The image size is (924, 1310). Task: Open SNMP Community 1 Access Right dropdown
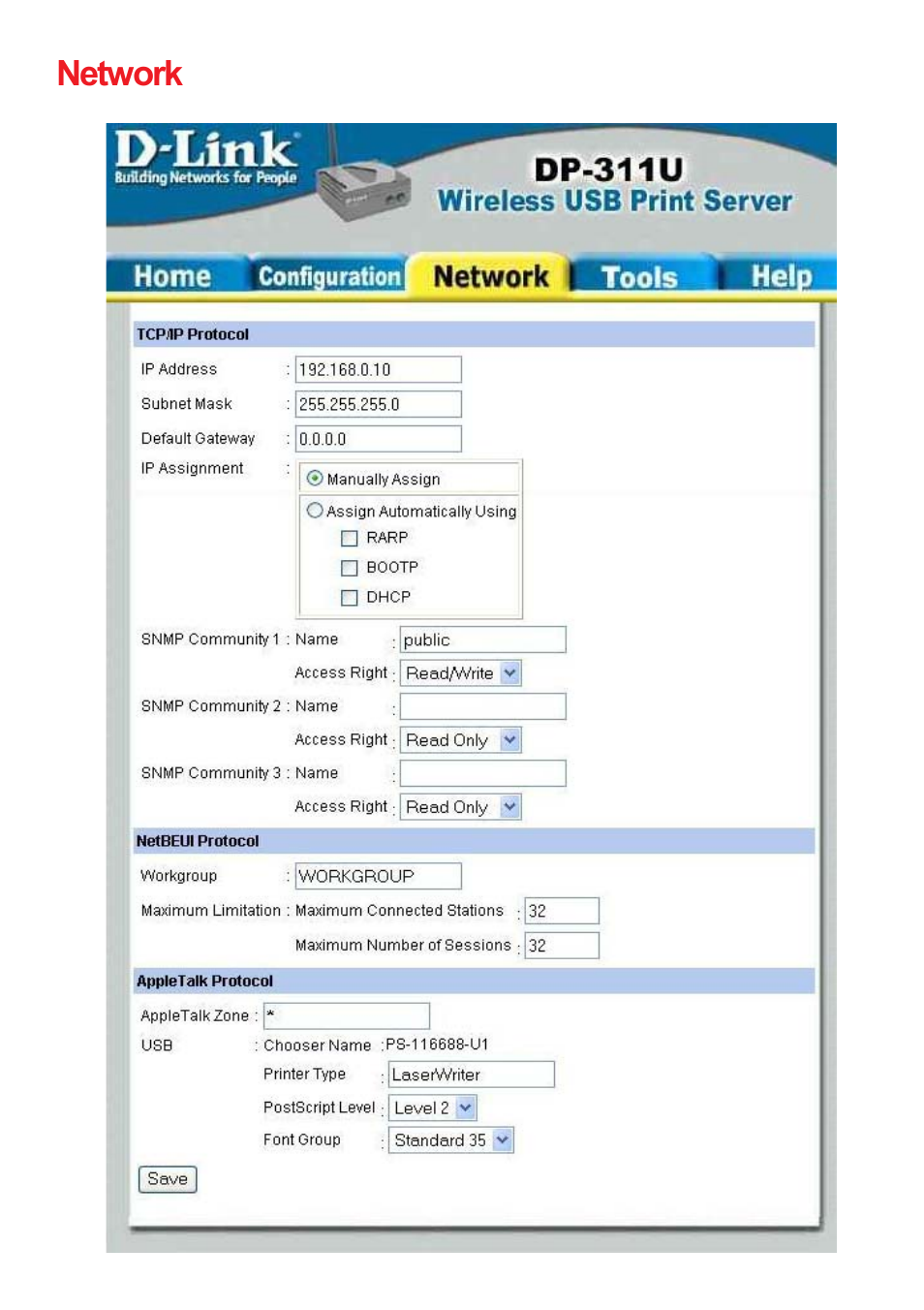coord(461,672)
